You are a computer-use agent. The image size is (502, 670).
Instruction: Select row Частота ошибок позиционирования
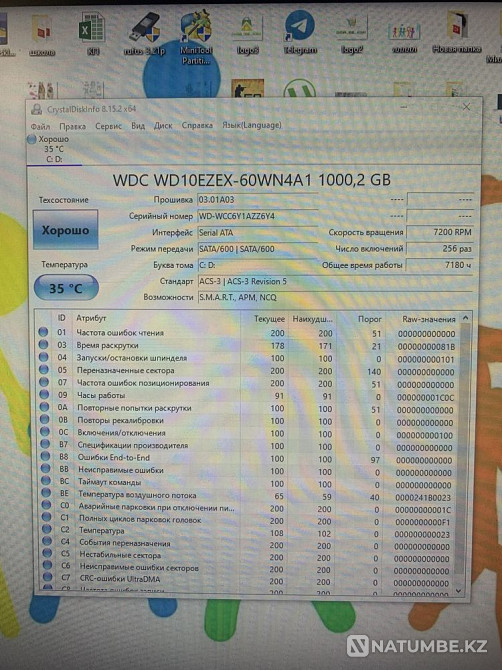click(x=248, y=383)
